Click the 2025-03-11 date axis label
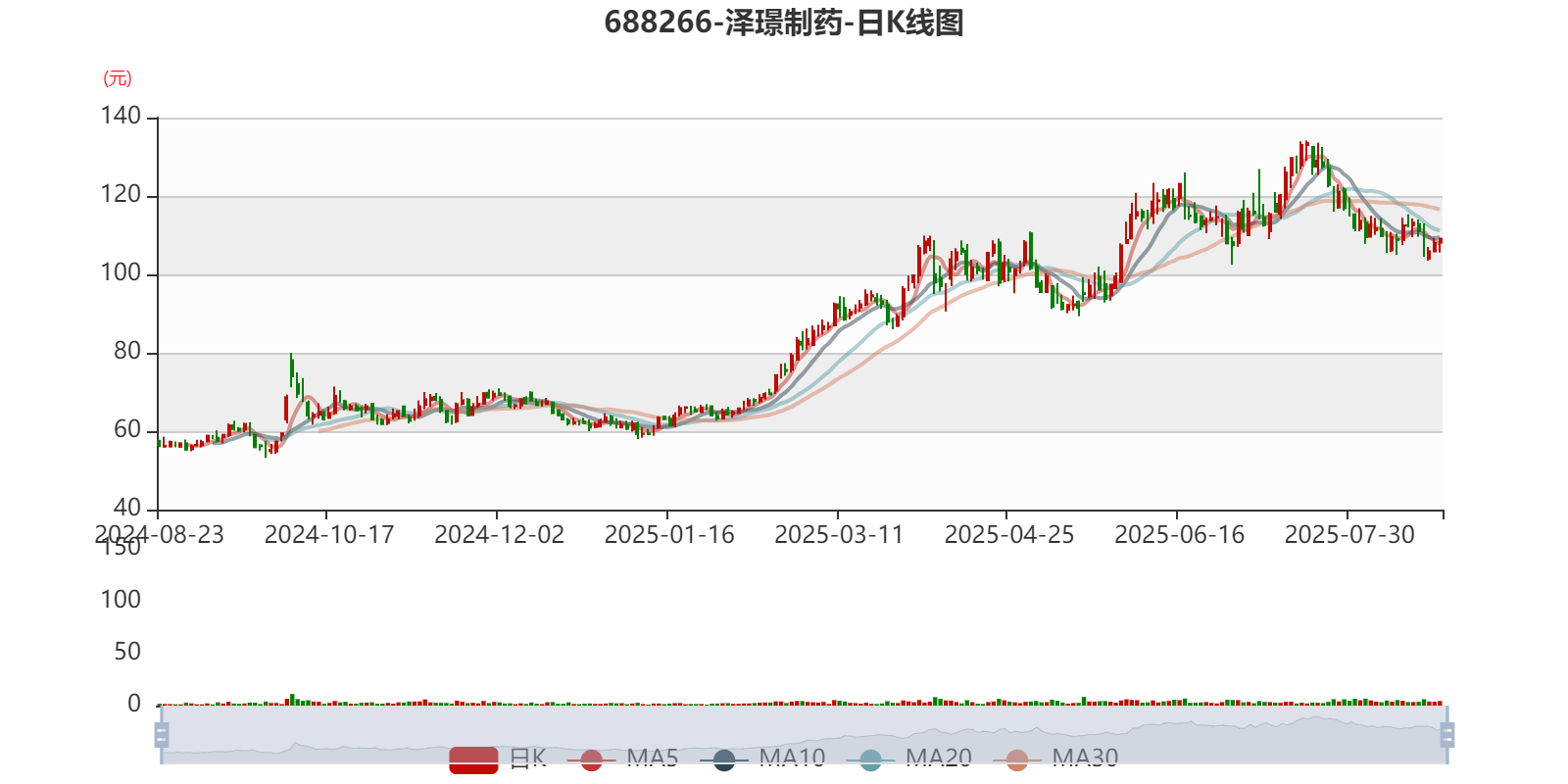The width and height of the screenshot is (1568, 784). click(839, 535)
